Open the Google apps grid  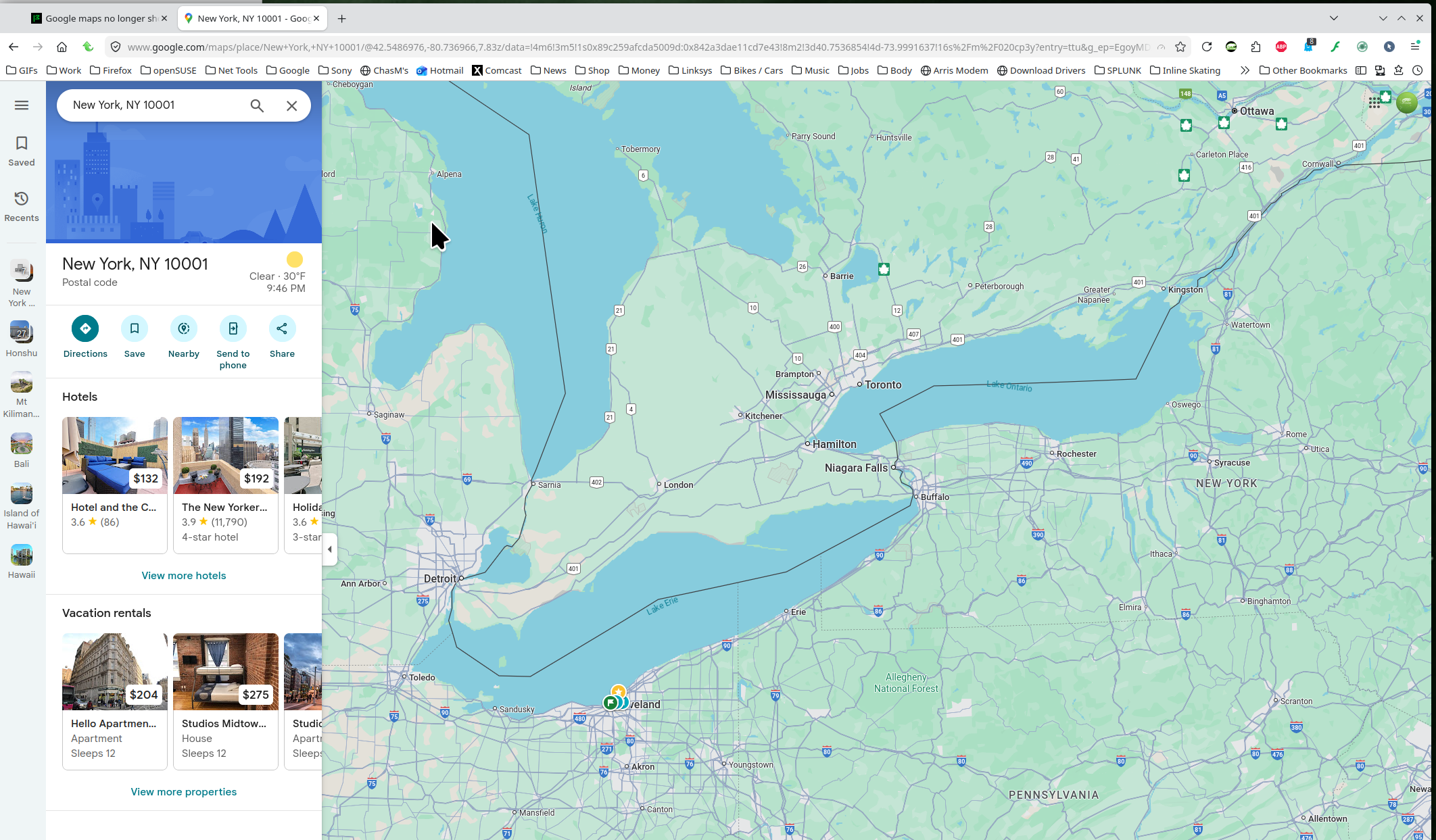click(x=1374, y=103)
